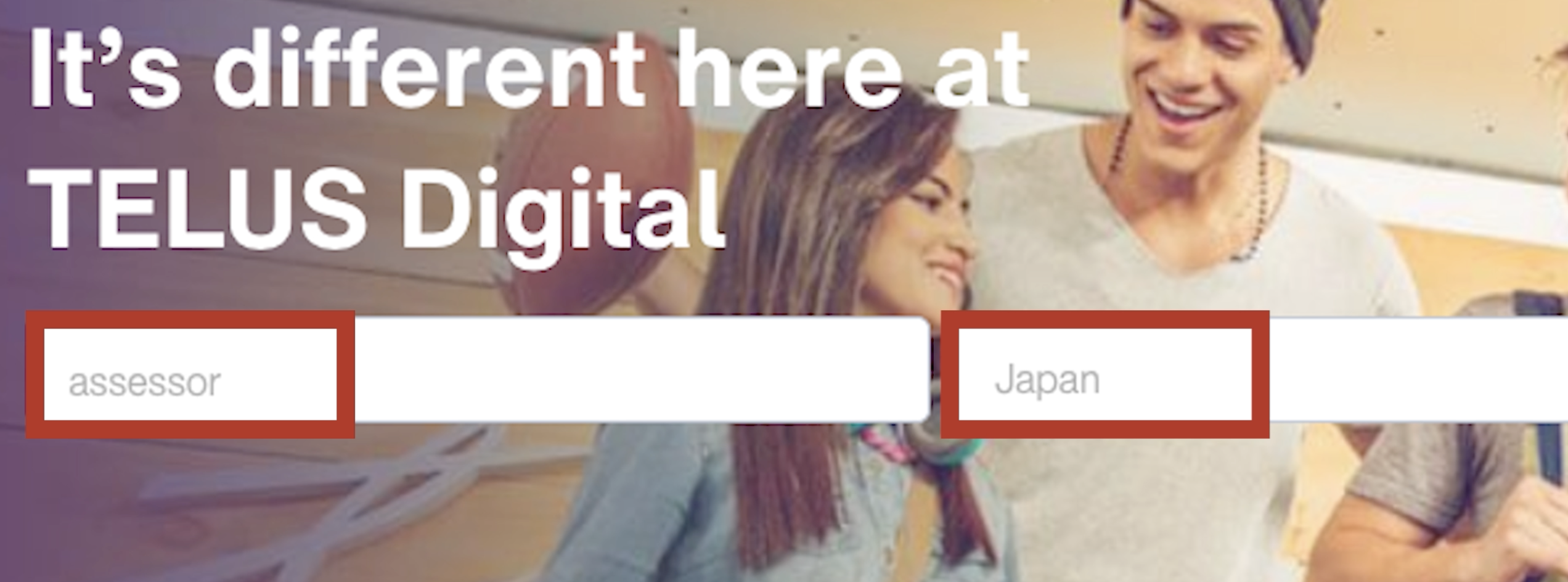The height and width of the screenshot is (582, 1568).
Task: Click the "assessor" placeholder text
Action: (144, 383)
